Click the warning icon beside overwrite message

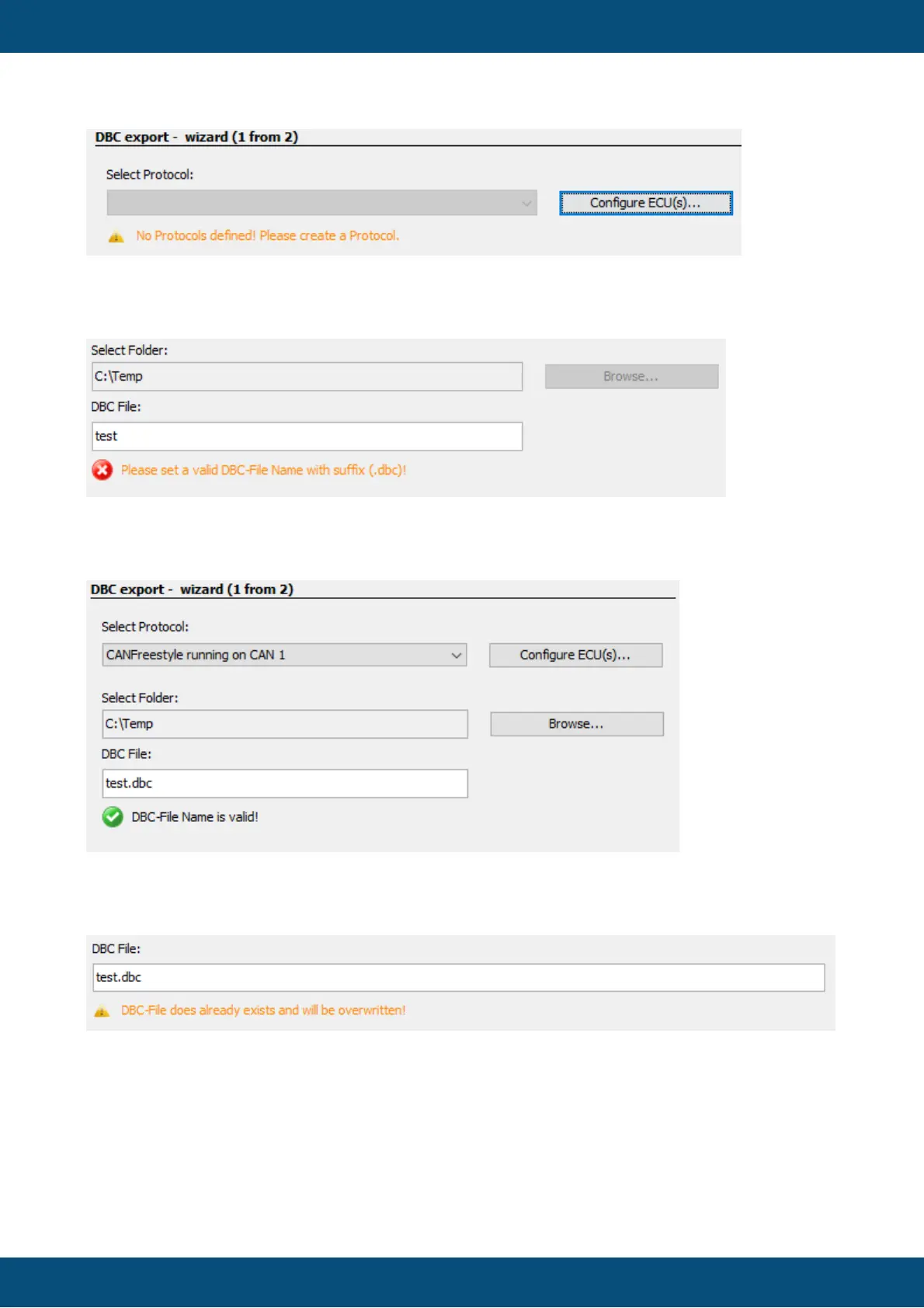[x=102, y=1011]
